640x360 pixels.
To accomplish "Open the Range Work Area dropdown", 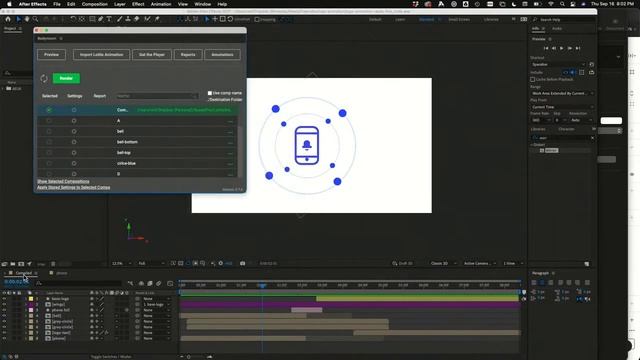I will [562, 93].
